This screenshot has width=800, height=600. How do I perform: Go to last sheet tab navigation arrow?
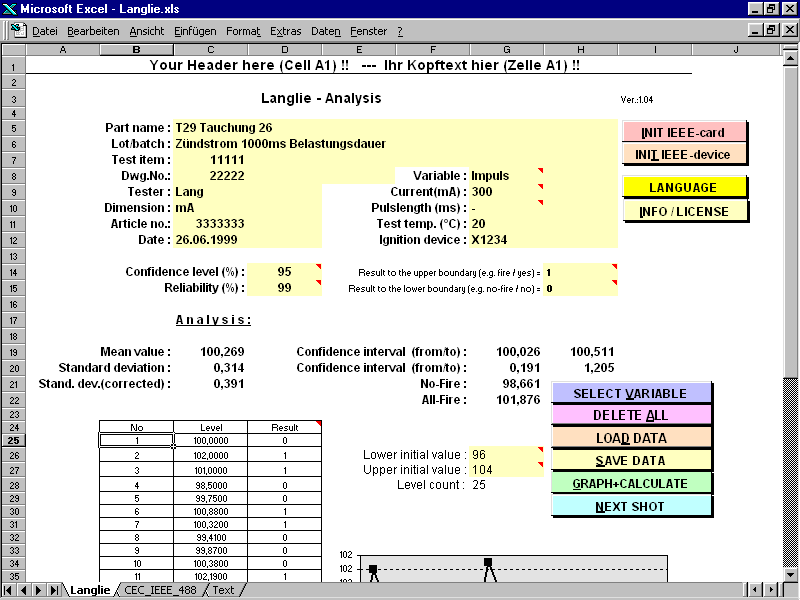pos(54,590)
